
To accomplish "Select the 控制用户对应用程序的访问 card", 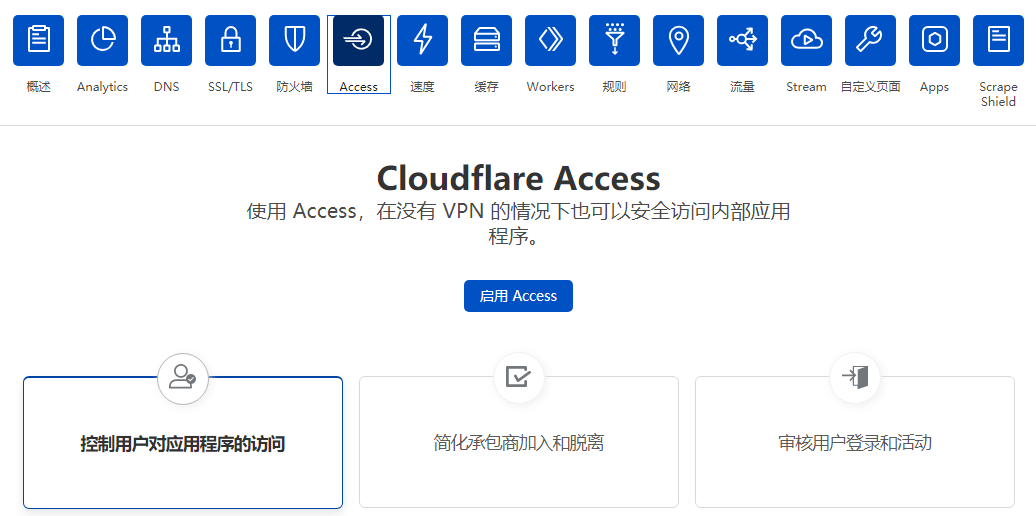I will coord(183,443).
